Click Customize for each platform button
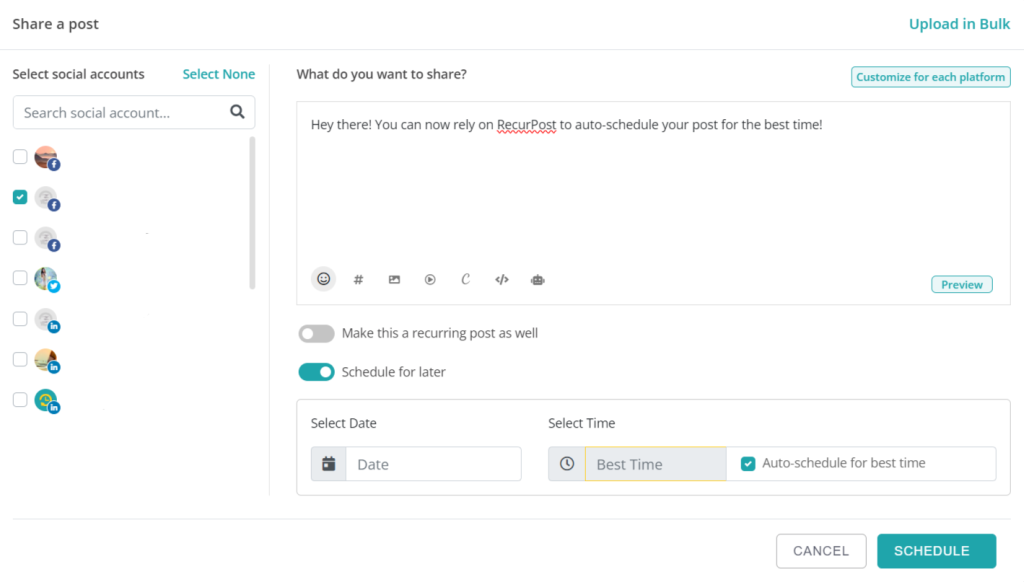 931,77
